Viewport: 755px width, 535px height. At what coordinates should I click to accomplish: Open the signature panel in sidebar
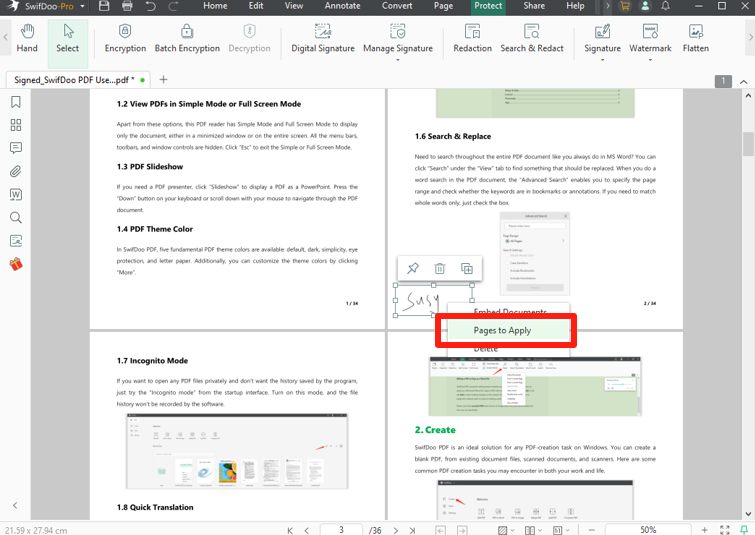coord(16,241)
